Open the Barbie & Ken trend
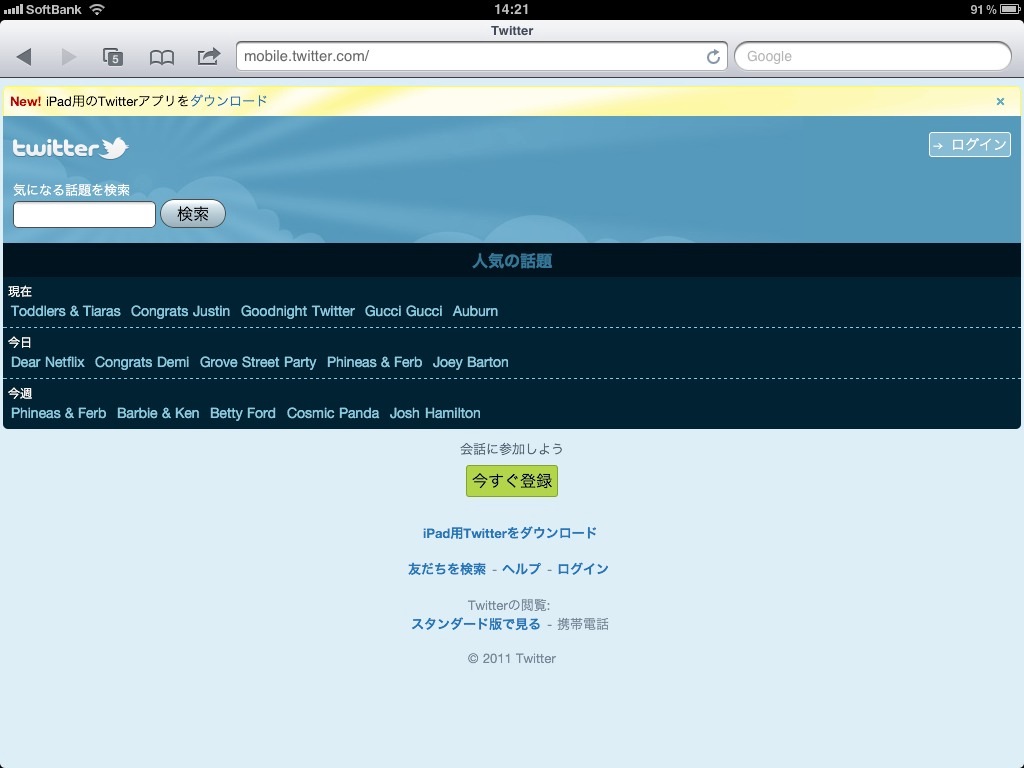The height and width of the screenshot is (768, 1024). pos(158,413)
